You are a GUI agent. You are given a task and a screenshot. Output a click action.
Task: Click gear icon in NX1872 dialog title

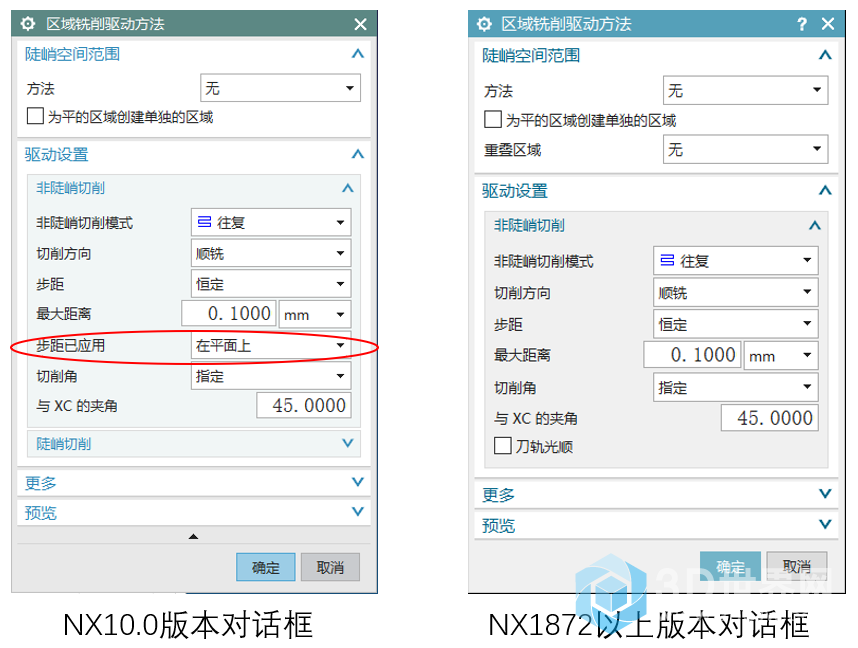(484, 24)
